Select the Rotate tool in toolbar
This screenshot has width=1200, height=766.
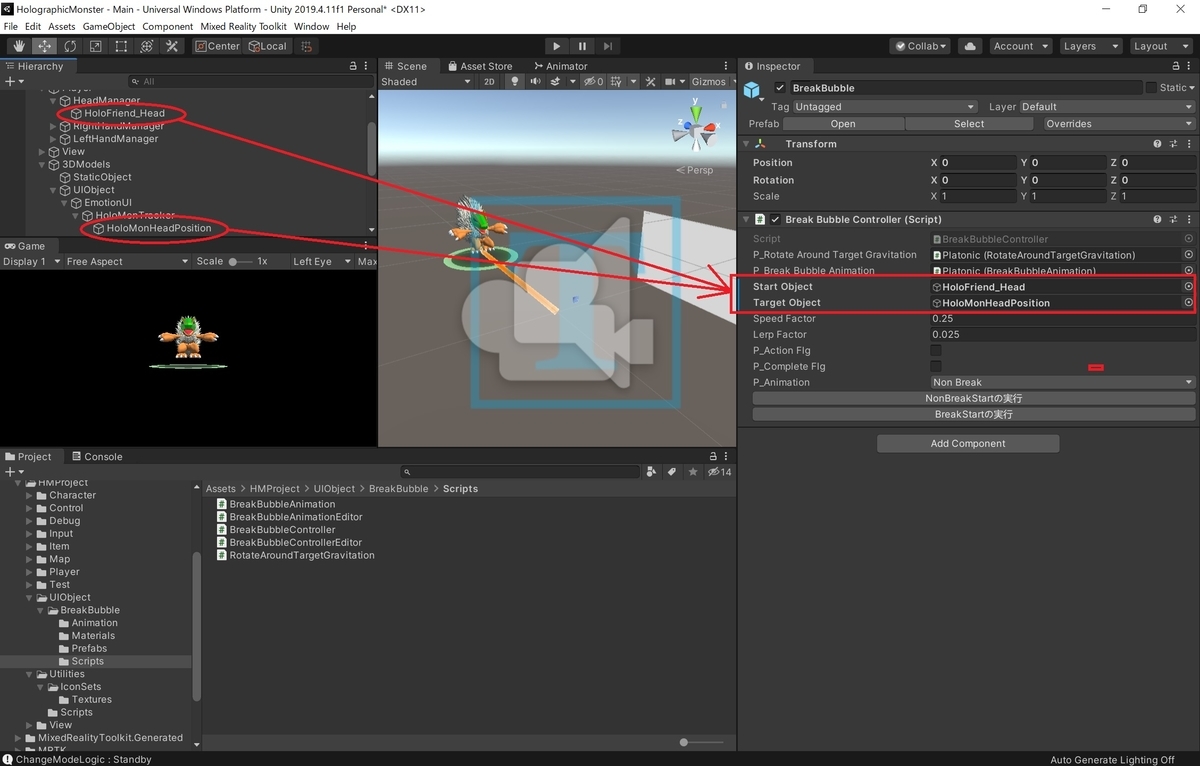(x=70, y=46)
